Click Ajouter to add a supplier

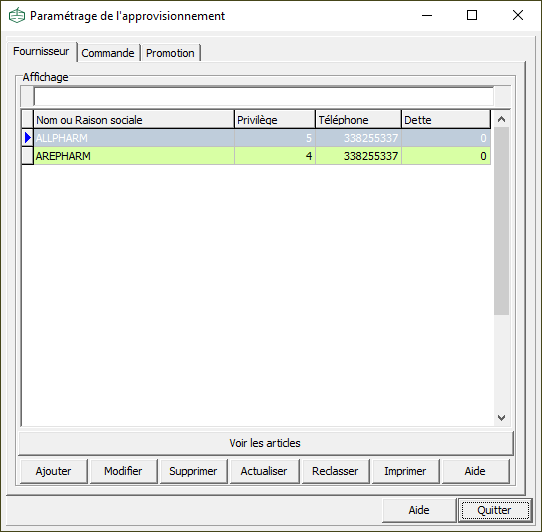point(54,471)
